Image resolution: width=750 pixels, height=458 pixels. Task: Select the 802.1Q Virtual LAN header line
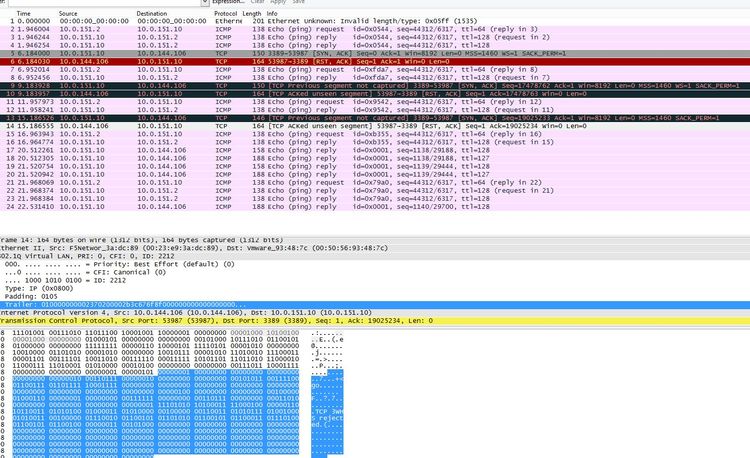click(375, 256)
